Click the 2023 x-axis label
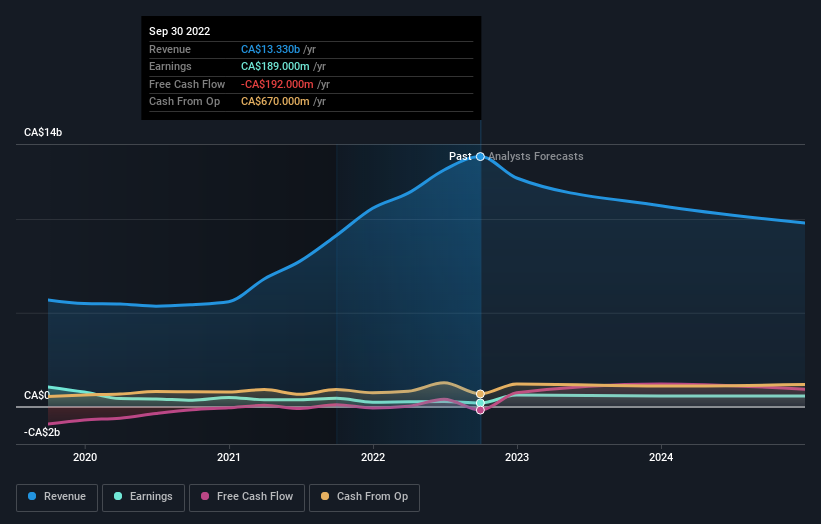821x524 pixels. pos(517,457)
